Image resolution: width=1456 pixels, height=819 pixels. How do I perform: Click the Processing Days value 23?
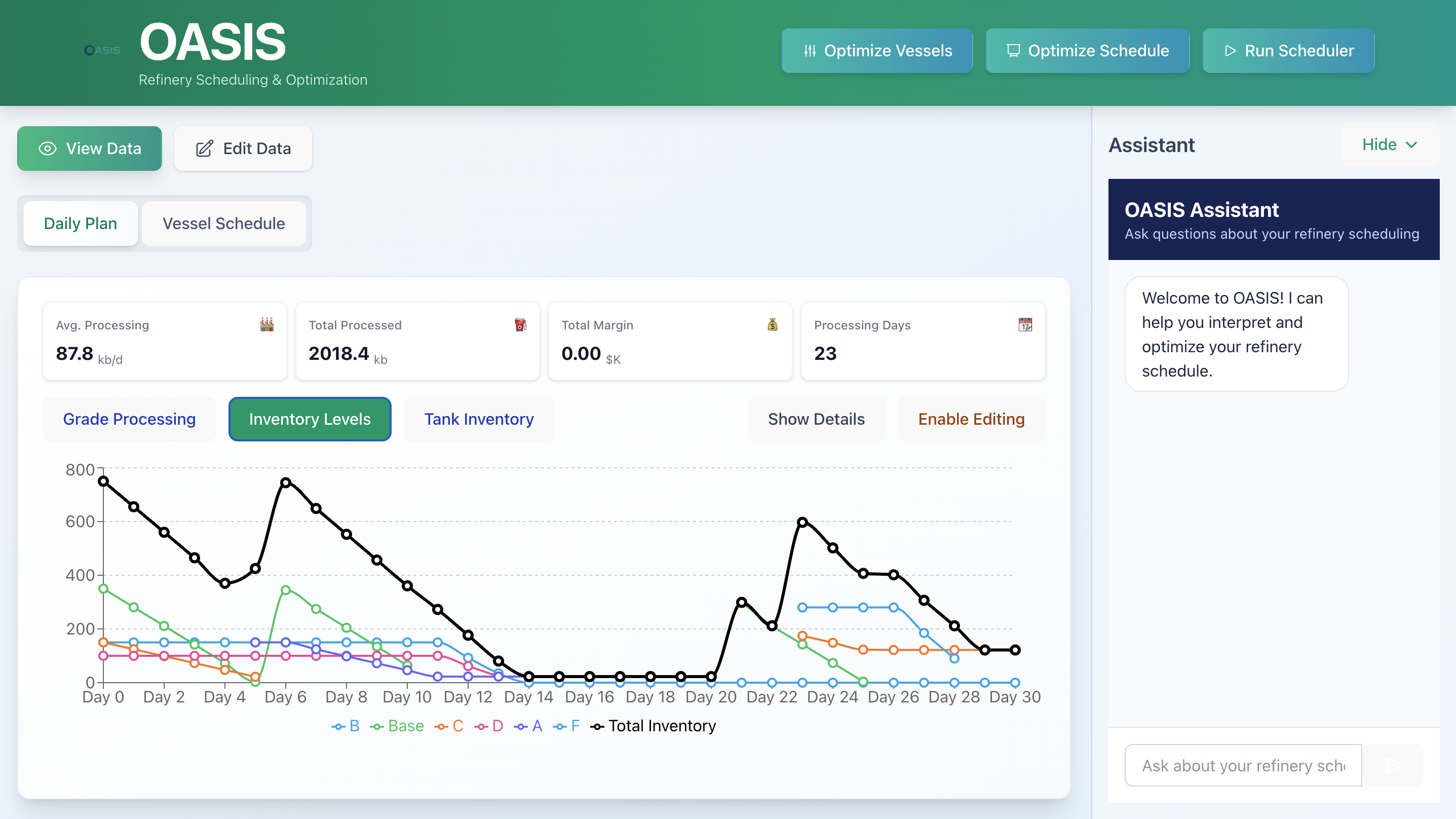pos(825,354)
